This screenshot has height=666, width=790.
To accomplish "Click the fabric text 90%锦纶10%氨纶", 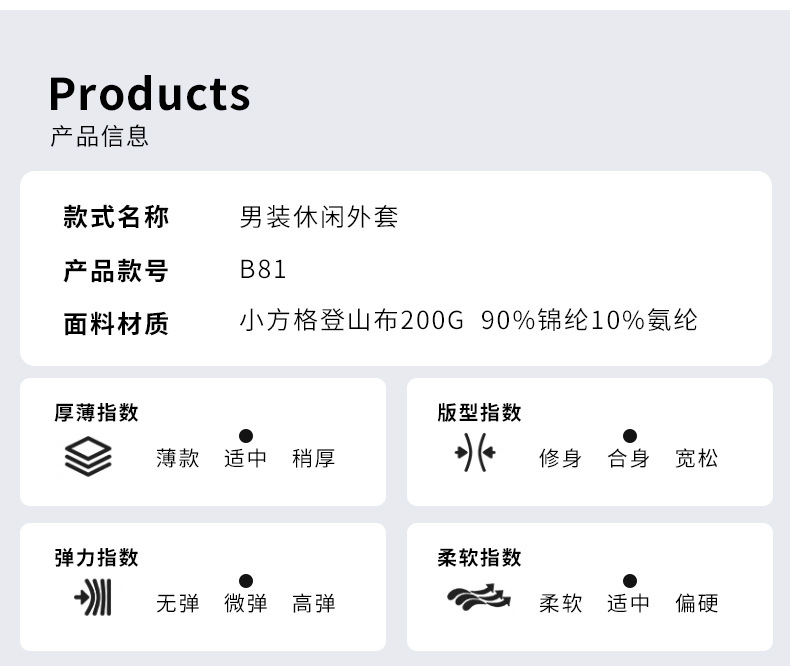I will (589, 321).
